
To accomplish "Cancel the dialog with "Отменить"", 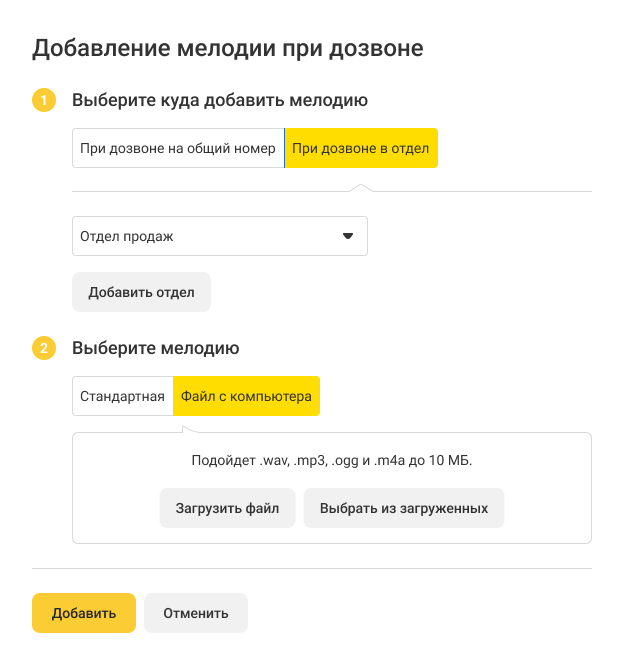I will (x=196, y=613).
